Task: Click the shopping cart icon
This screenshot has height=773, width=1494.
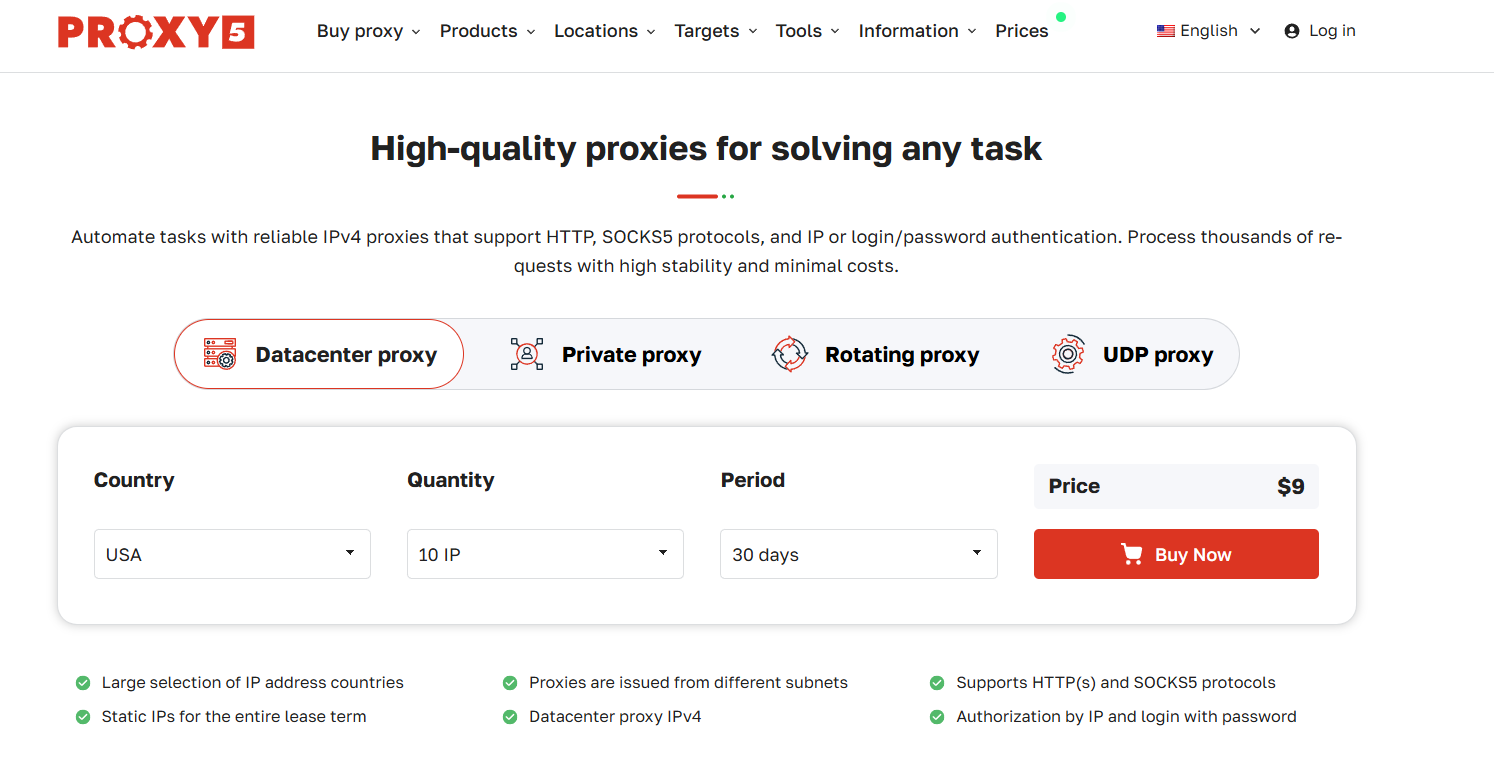Action: click(x=1132, y=554)
